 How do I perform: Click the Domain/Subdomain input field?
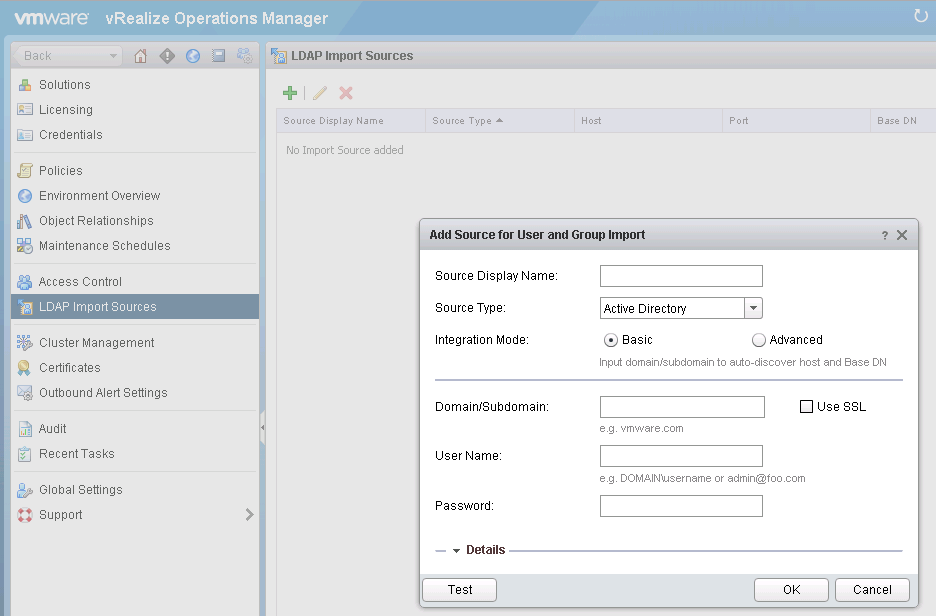point(682,406)
